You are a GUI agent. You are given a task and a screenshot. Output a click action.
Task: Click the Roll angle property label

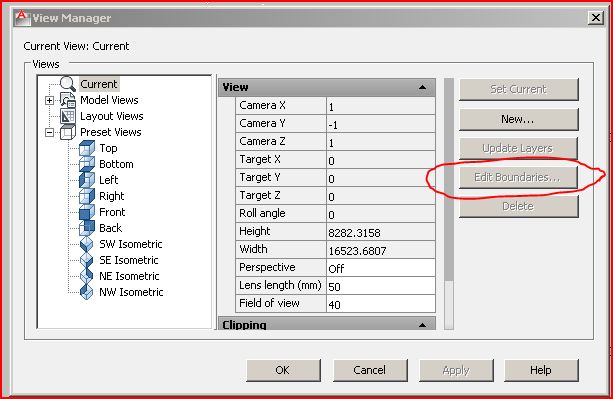[x=262, y=213]
